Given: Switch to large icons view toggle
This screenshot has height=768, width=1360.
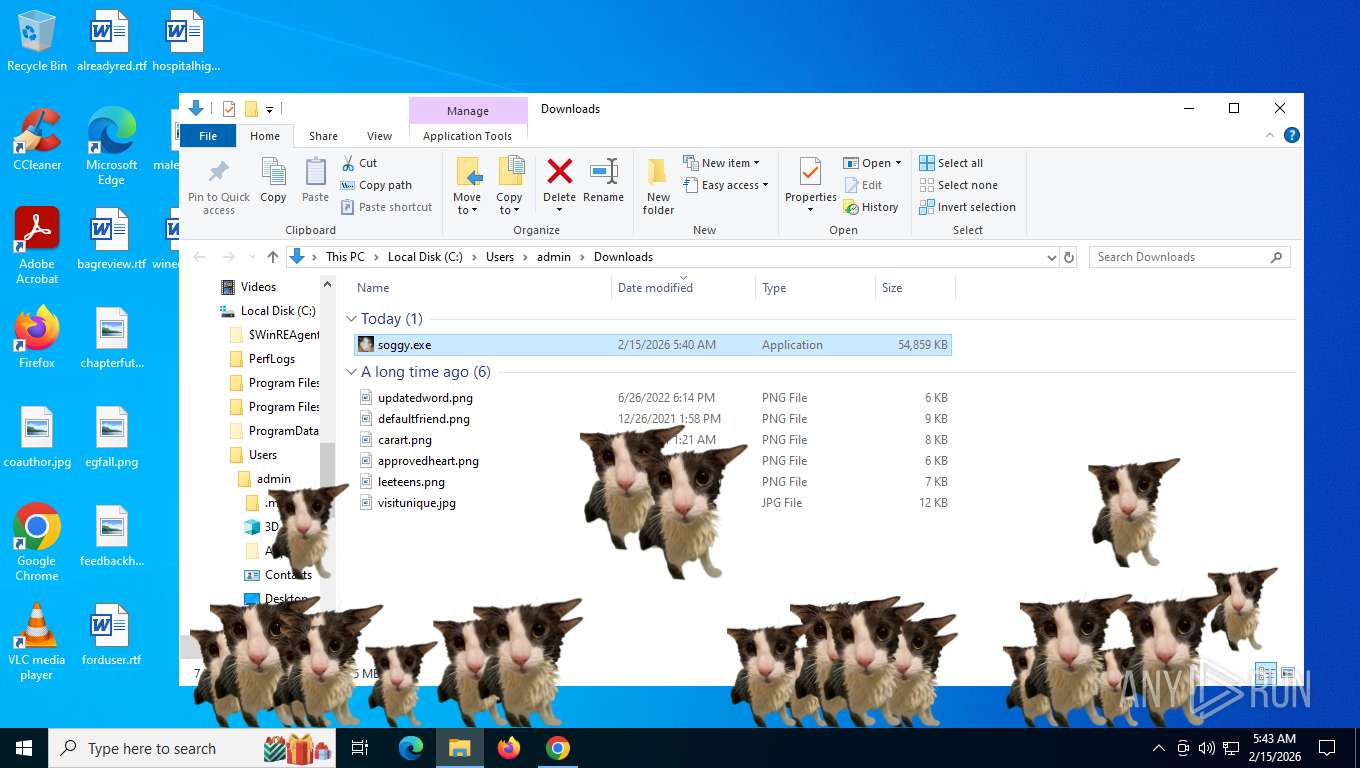Looking at the screenshot, I should [1288, 673].
